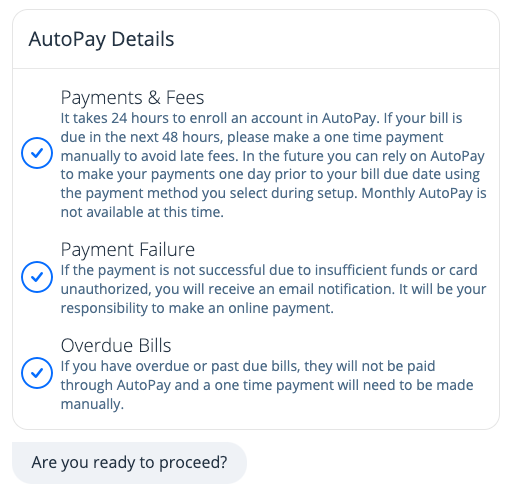
Task: Click 'responsibility to make an online payment' line
Action: pos(197,308)
